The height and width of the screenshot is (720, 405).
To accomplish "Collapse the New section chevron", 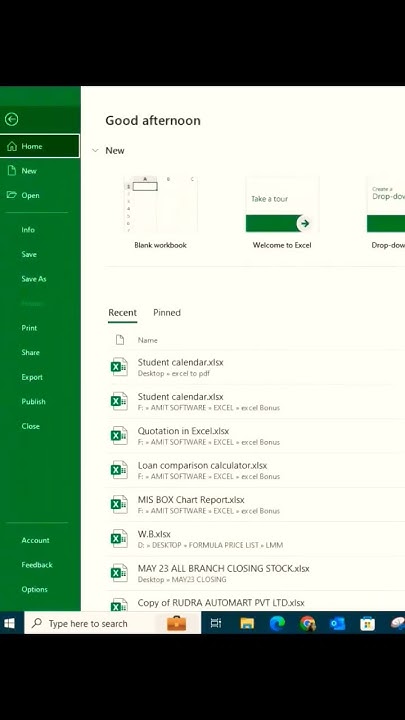I will click(x=95, y=151).
